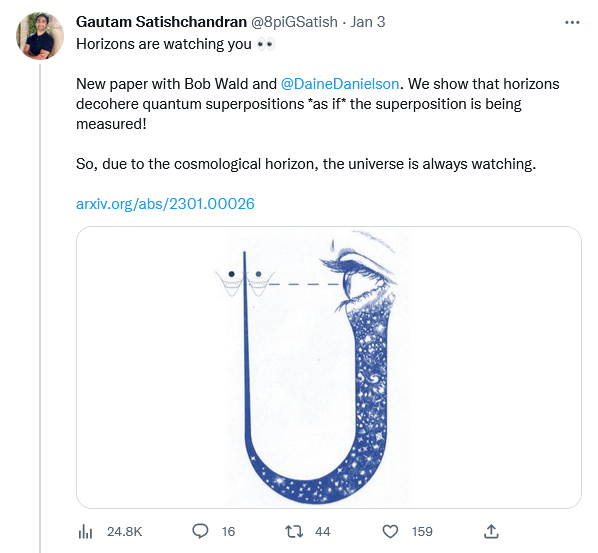Image resolution: width=598 pixels, height=553 pixels.
Task: Click the 16 replies count
Action: coord(228,531)
